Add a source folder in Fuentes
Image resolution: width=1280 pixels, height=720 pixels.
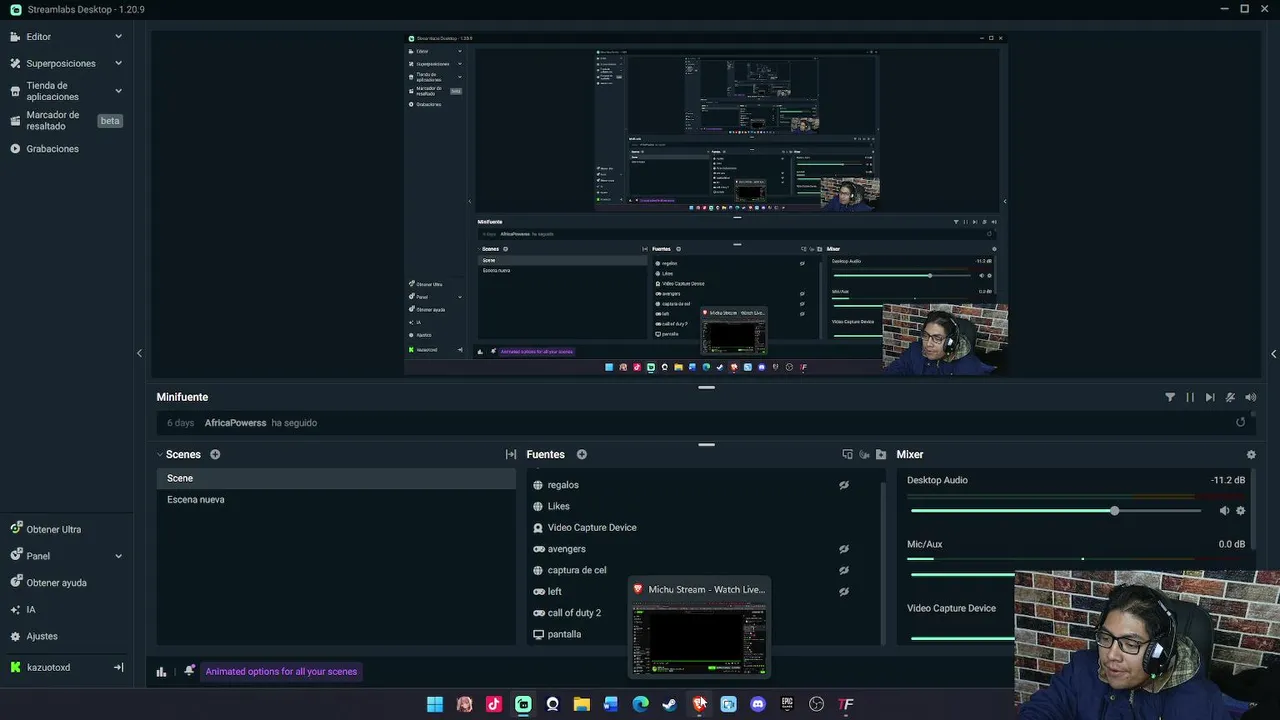[881, 454]
